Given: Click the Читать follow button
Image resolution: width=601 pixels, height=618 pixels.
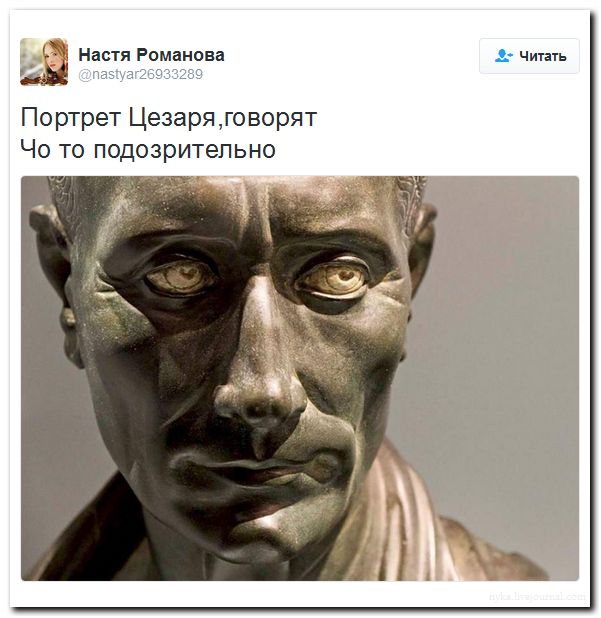Looking at the screenshot, I should coord(529,56).
